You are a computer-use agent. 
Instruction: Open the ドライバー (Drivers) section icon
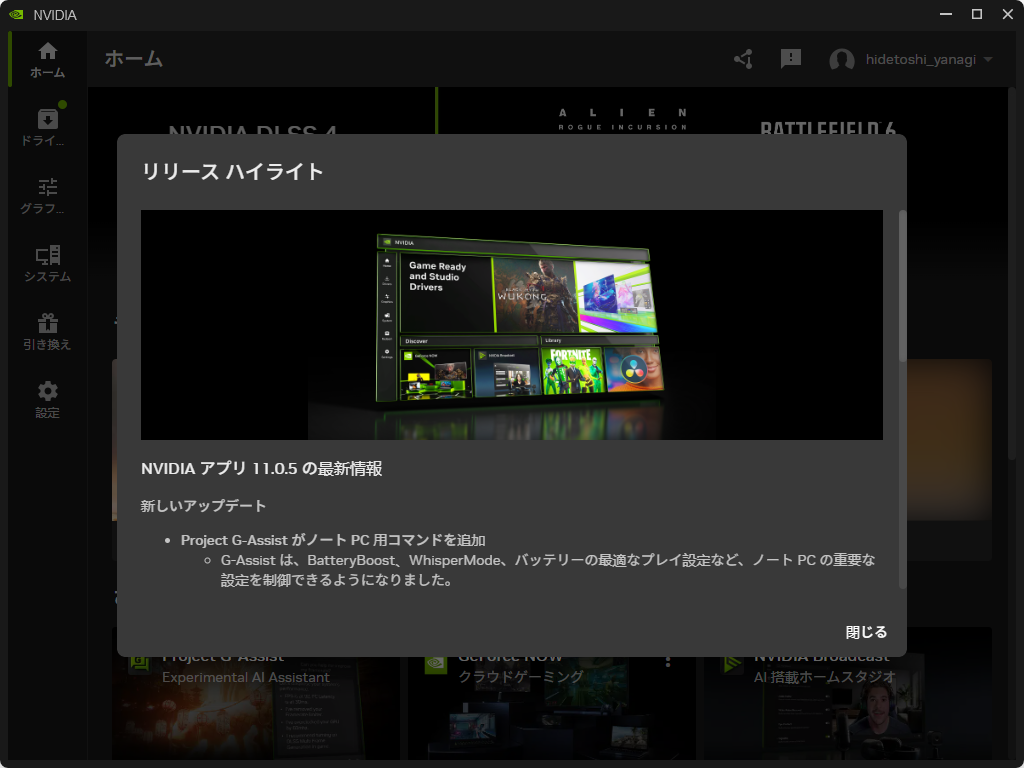(x=46, y=120)
